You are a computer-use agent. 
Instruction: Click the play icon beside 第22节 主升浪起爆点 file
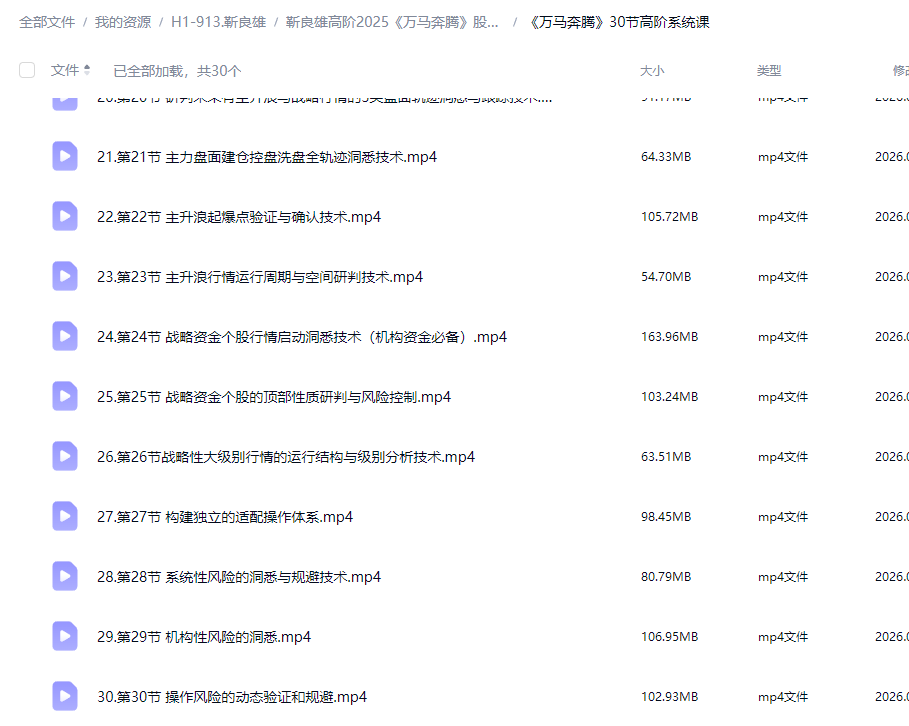64,216
